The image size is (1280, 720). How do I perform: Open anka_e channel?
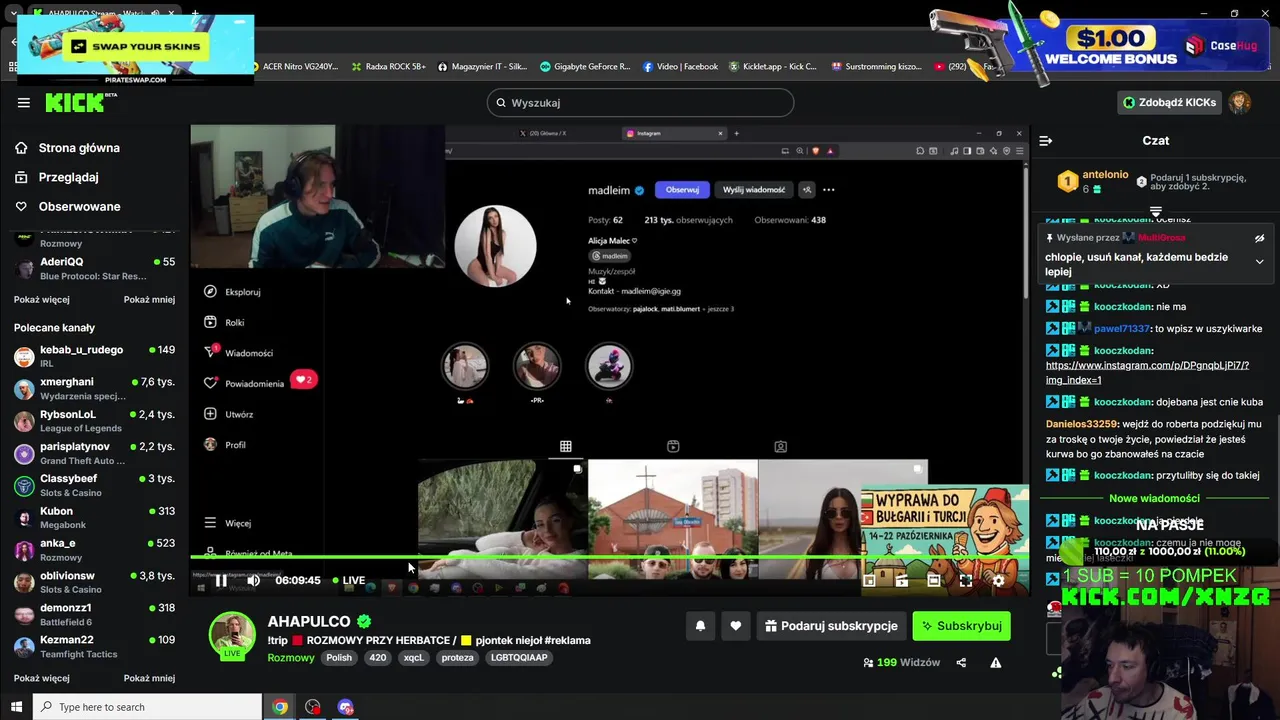click(x=95, y=549)
